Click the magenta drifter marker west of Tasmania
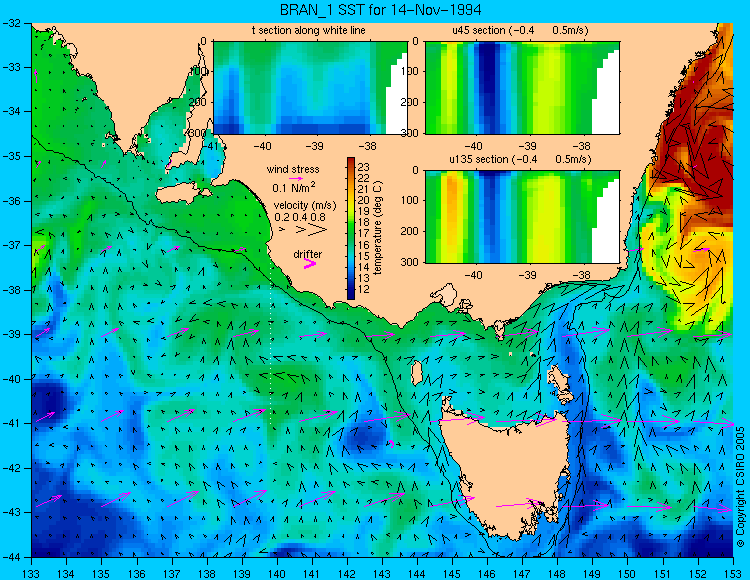 (391, 444)
